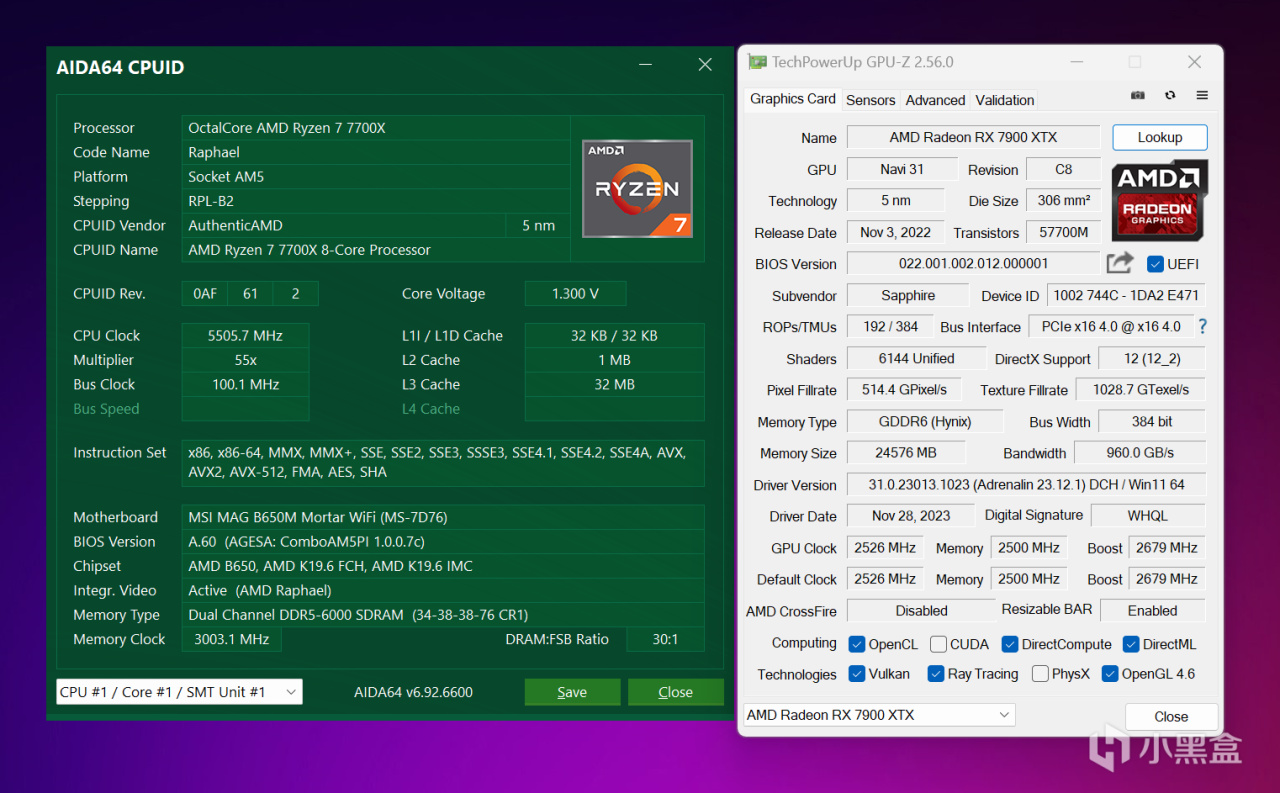The image size is (1280, 793).
Task: Enable the CUDA checkbox
Action: click(938, 644)
